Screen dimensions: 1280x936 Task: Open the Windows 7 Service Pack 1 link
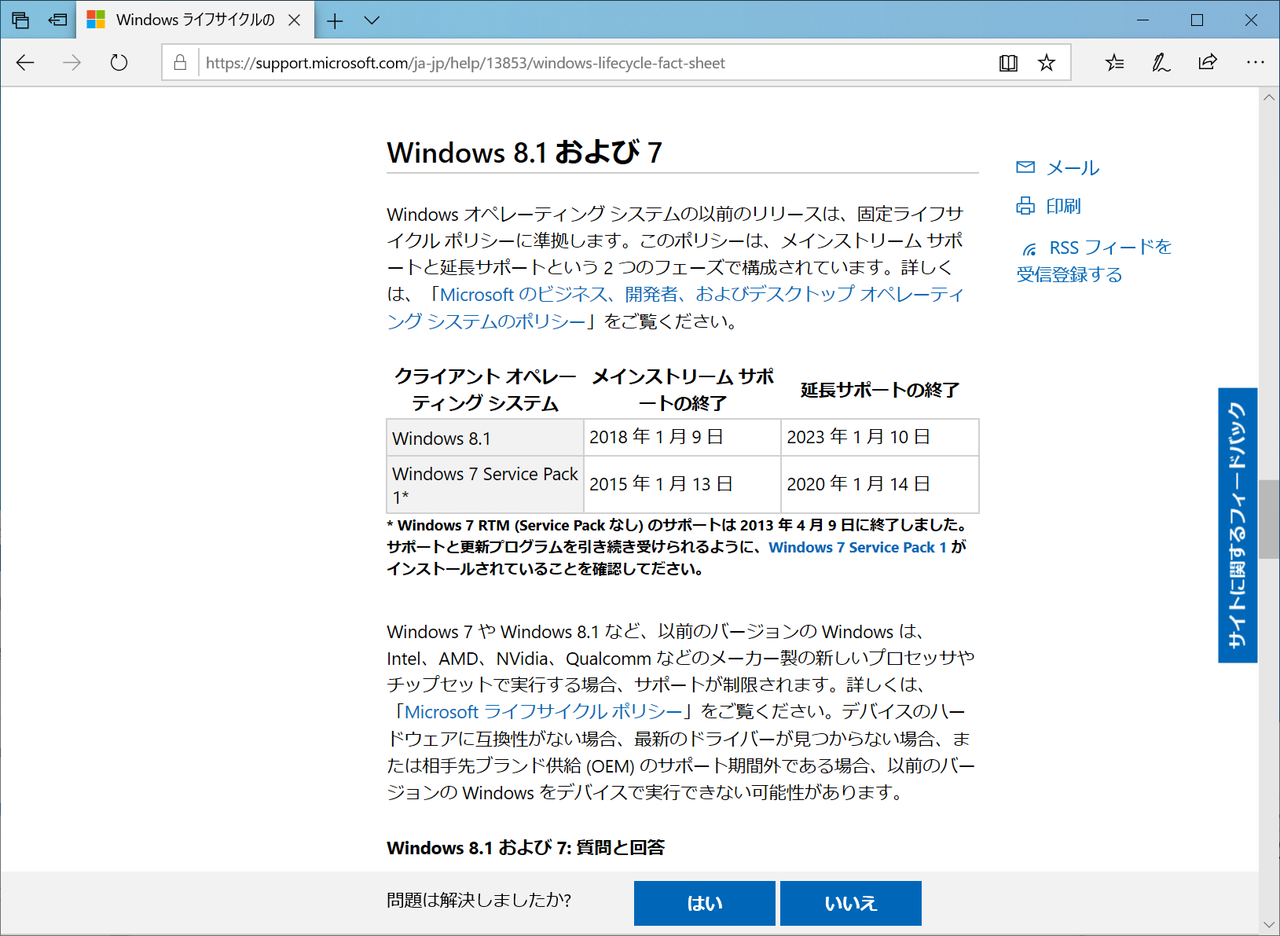(x=857, y=547)
